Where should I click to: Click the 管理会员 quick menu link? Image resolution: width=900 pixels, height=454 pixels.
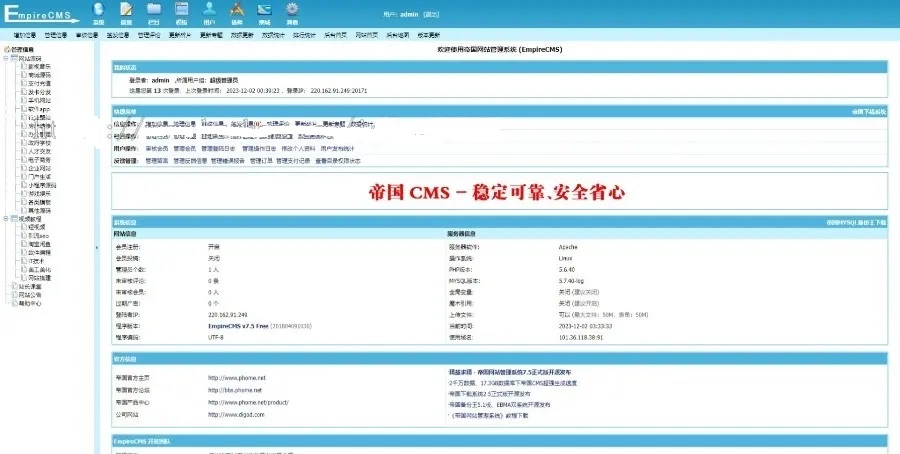[185, 147]
